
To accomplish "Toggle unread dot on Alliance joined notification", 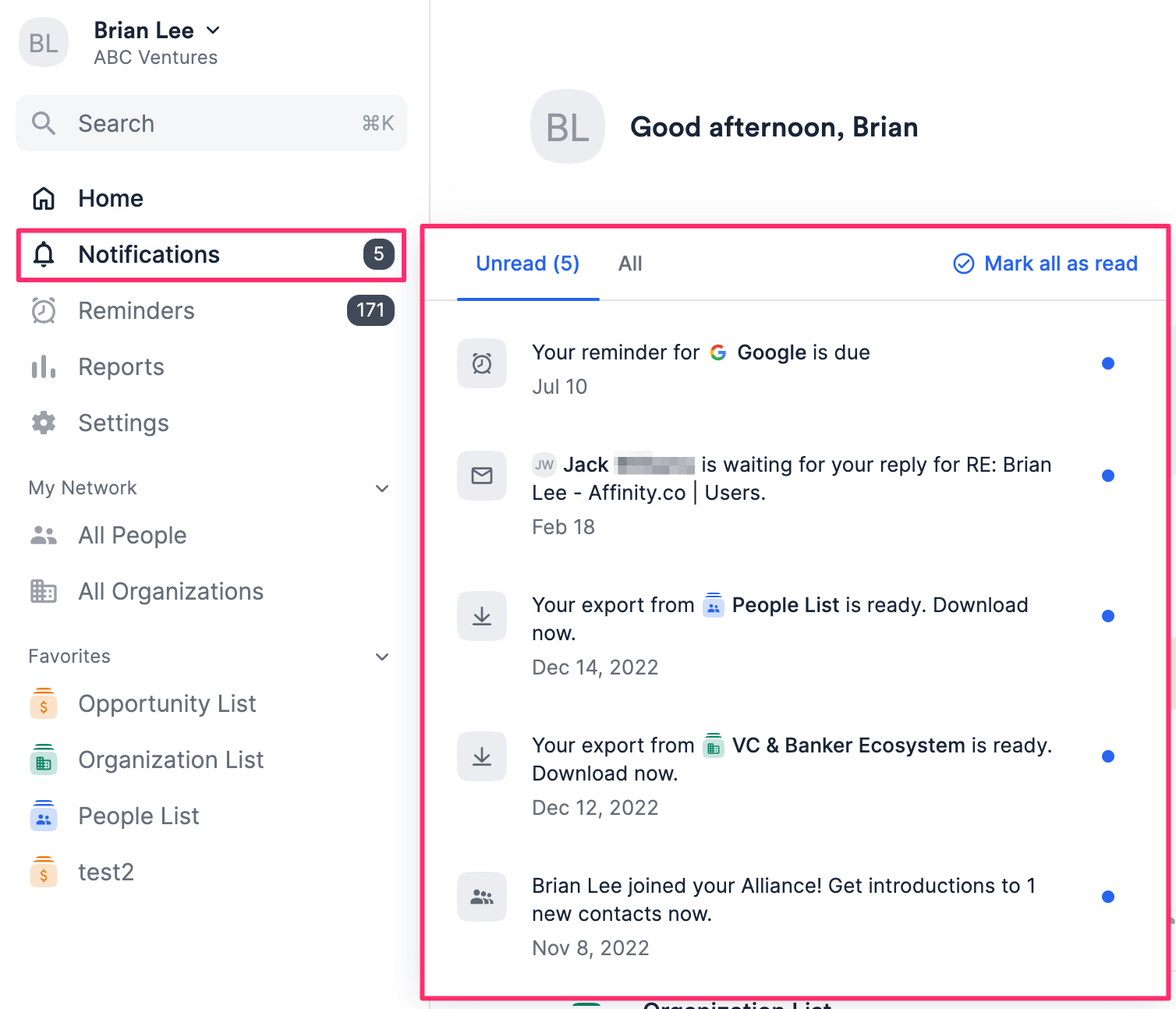I will (x=1107, y=897).
